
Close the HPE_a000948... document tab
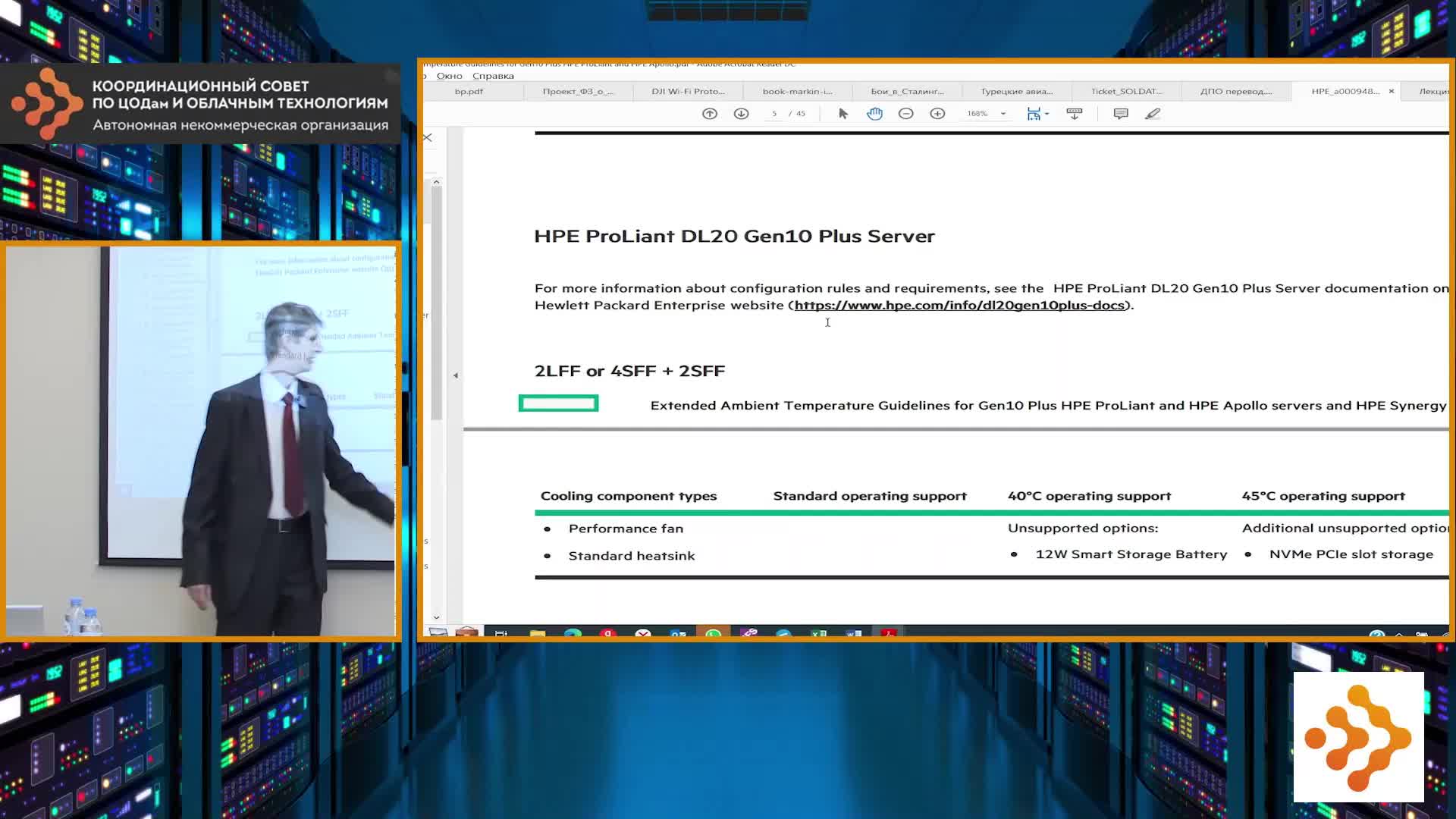pyautogui.click(x=1392, y=91)
